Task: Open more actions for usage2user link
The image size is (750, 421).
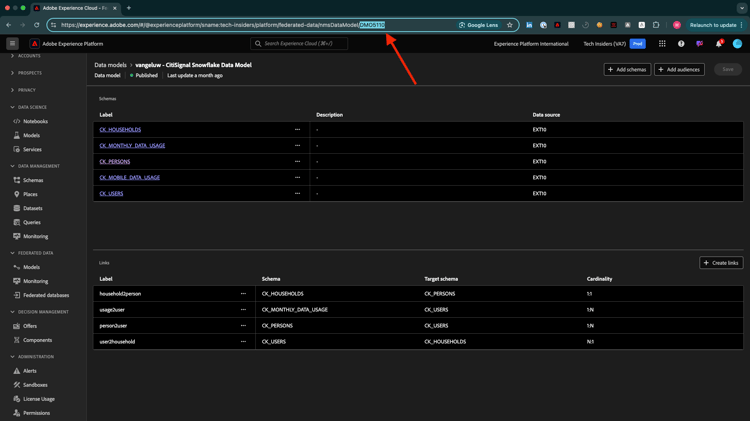Action: click(x=243, y=310)
